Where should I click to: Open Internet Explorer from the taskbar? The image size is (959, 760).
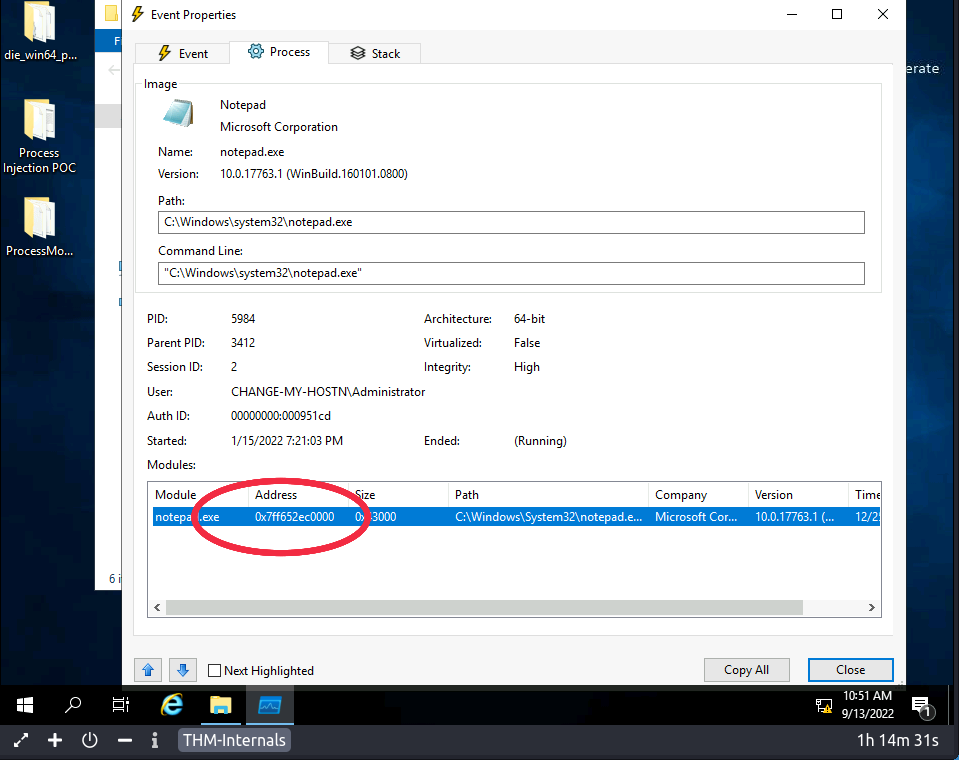point(172,705)
